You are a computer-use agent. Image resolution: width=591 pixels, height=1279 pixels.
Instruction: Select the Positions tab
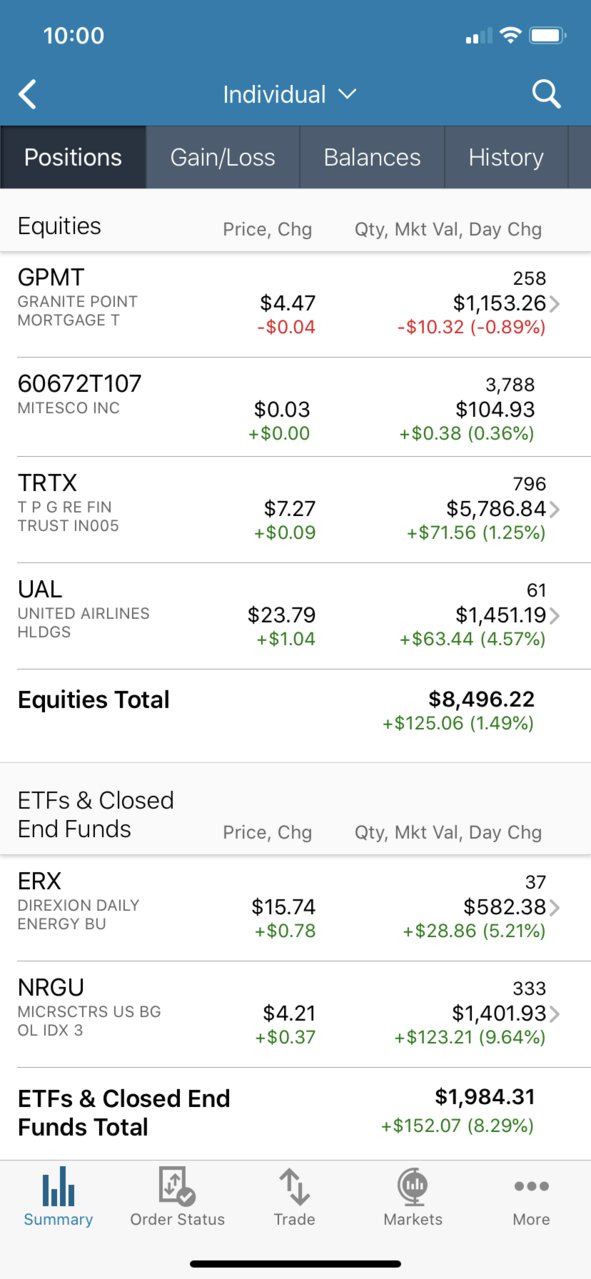coord(73,157)
